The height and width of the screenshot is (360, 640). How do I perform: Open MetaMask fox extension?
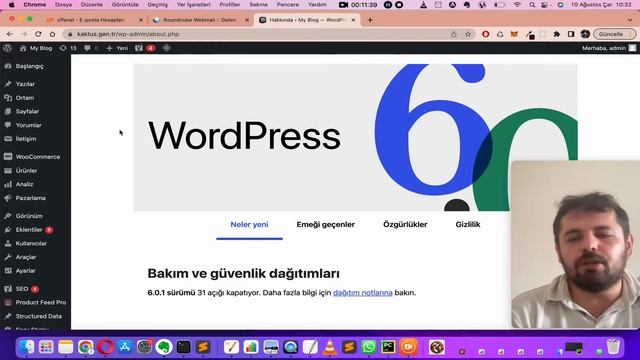514,34
